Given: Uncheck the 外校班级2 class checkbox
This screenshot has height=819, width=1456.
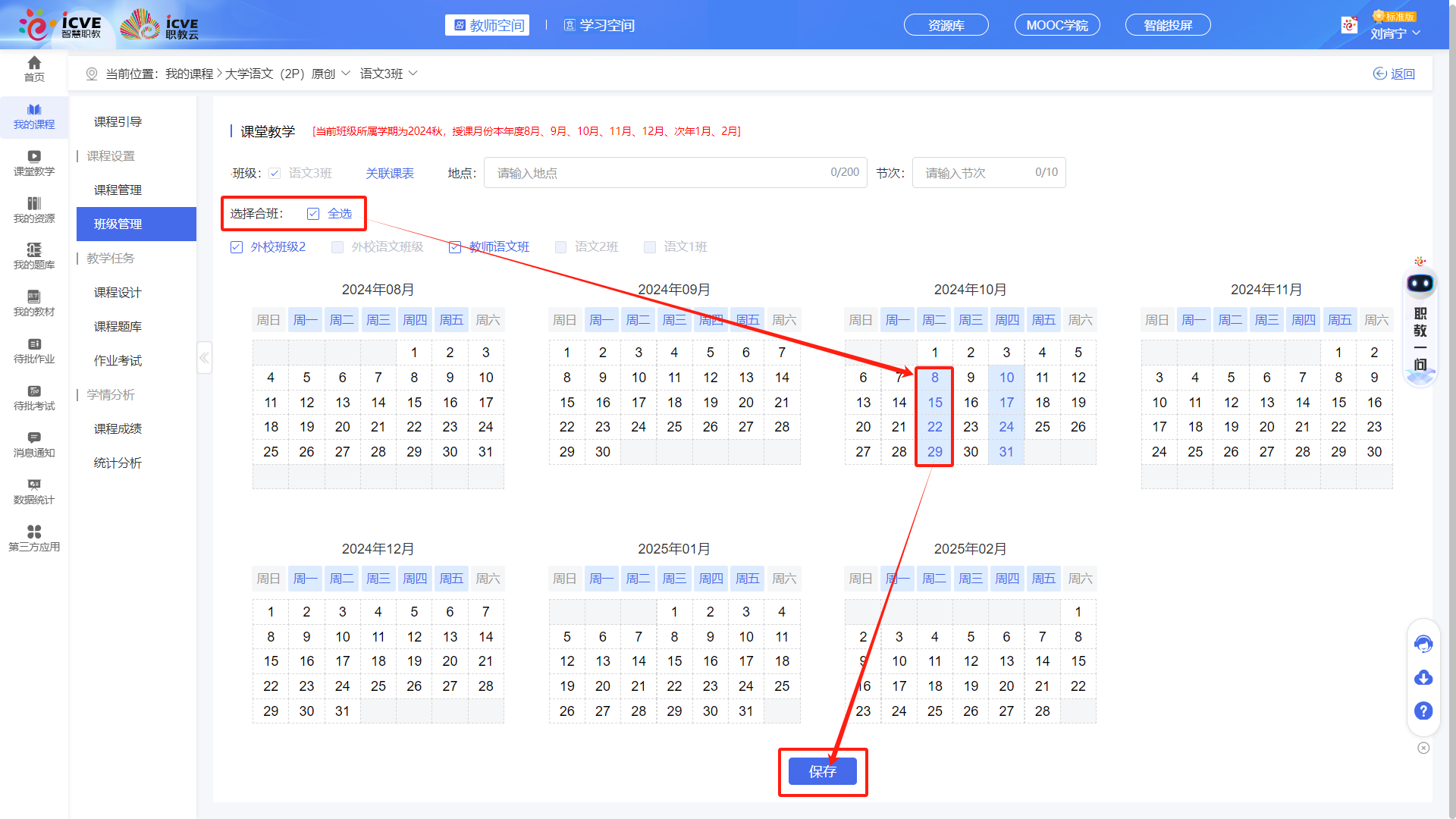Looking at the screenshot, I should [236, 246].
